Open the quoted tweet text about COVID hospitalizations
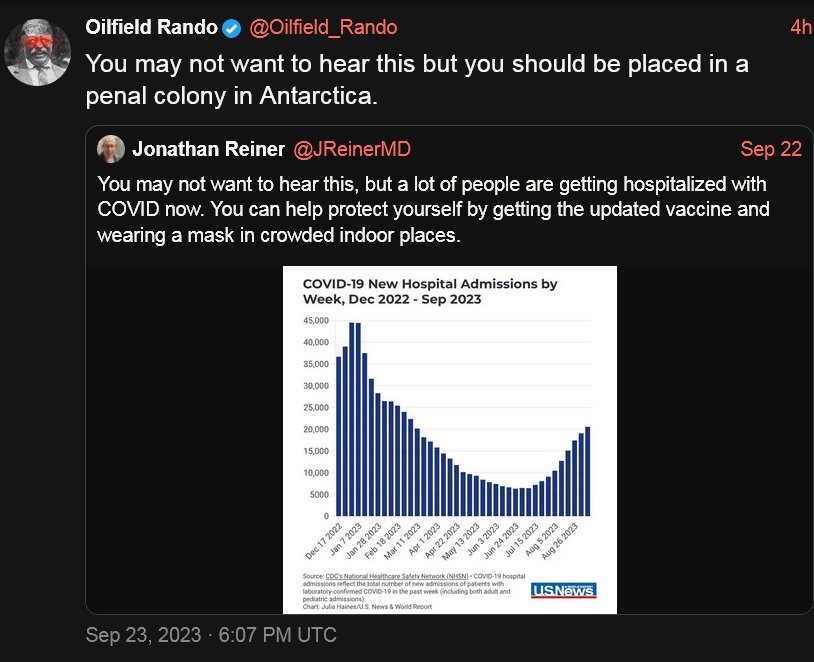This screenshot has width=814, height=662. pos(433,210)
